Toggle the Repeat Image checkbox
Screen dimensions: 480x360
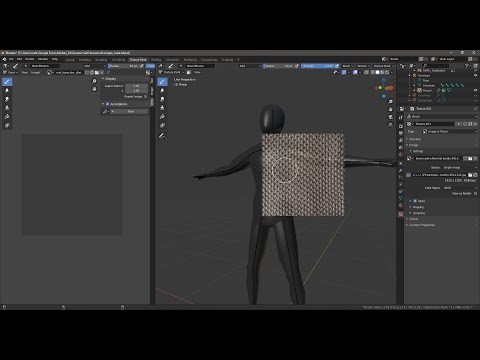[x=145, y=96]
